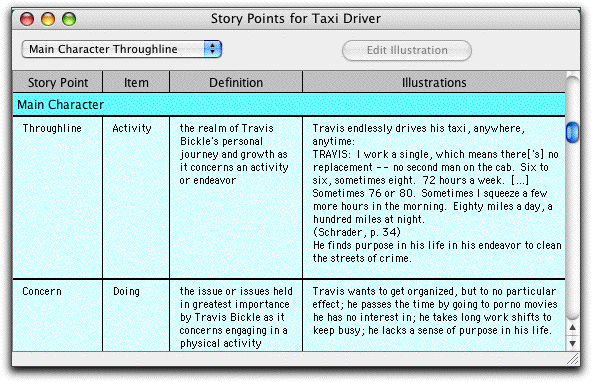Image resolution: width=592 pixels, height=382 pixels.
Task: Click the Story Point column header
Action: tap(58, 82)
